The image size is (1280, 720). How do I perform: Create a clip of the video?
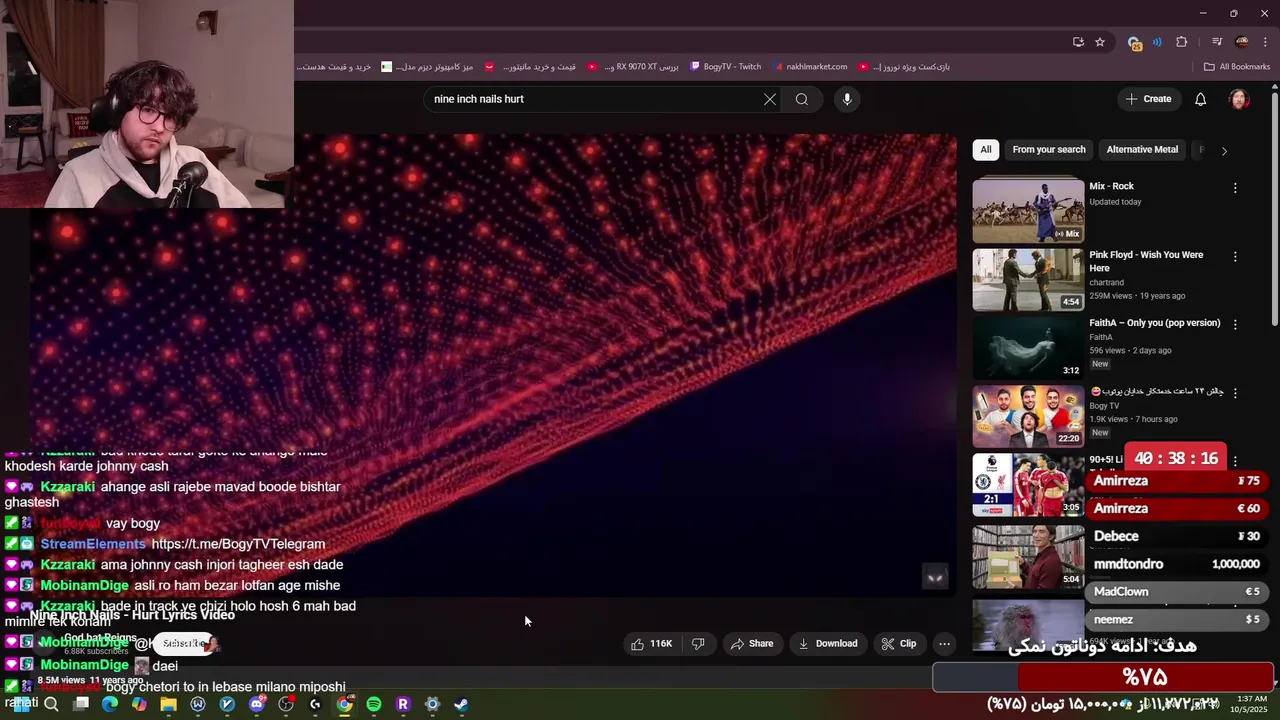tap(898, 644)
